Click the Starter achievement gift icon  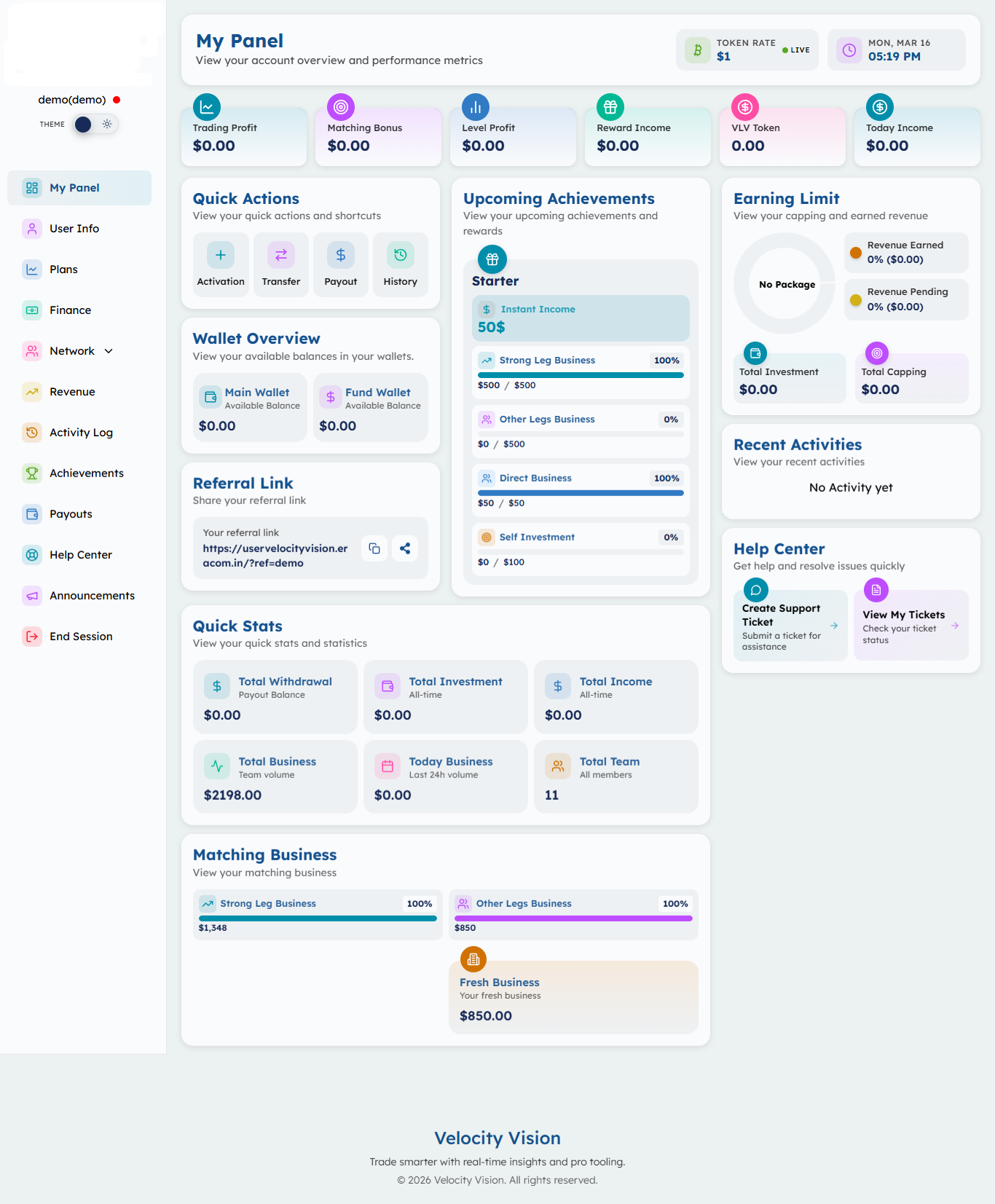[x=492, y=259]
